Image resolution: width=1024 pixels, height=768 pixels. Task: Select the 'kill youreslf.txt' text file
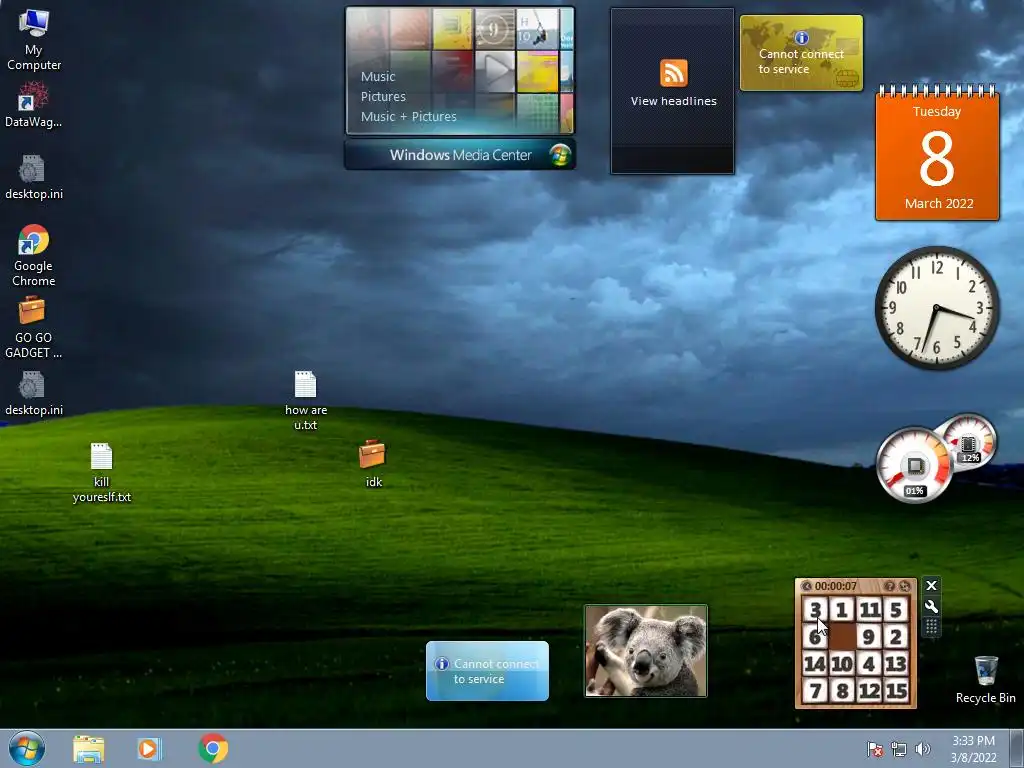coord(101,473)
